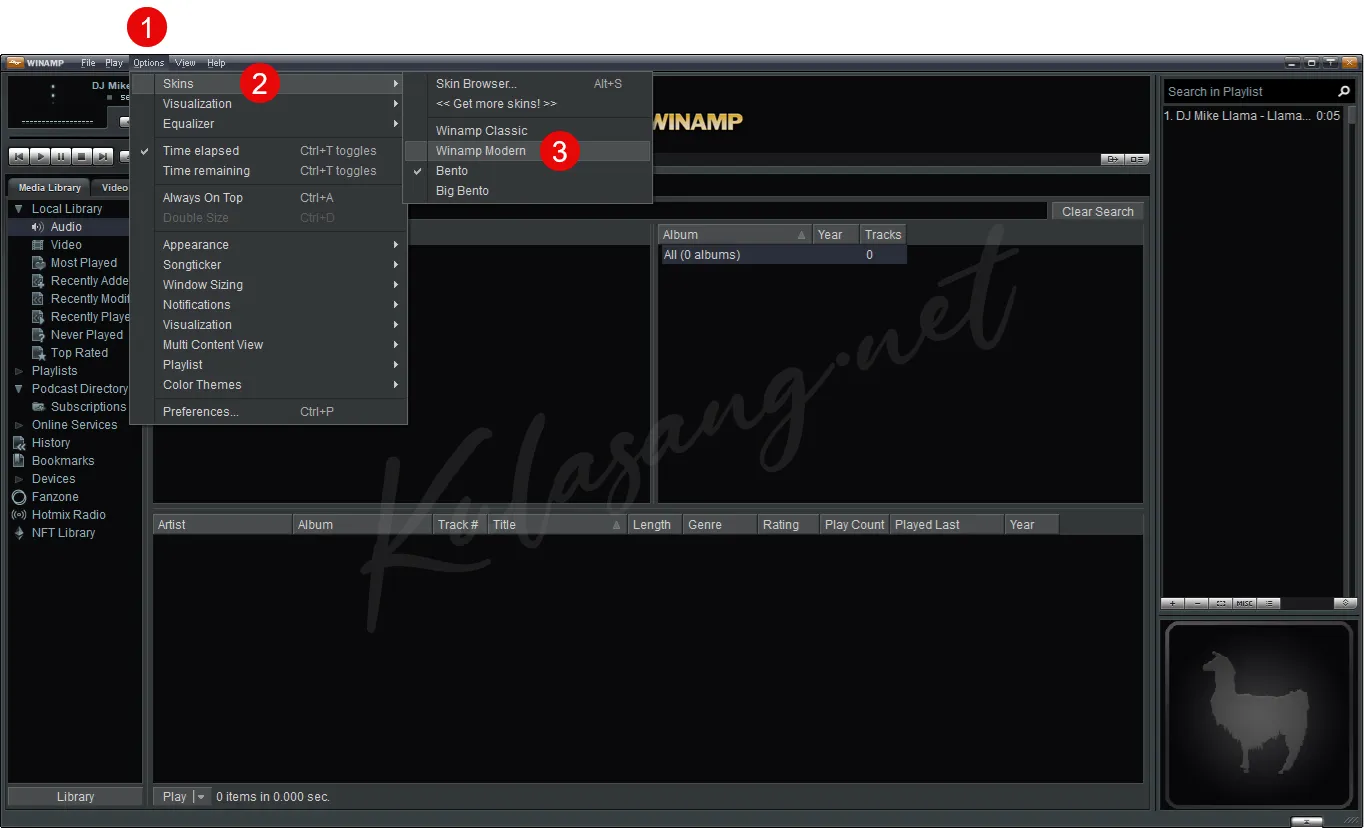1364x828 pixels.
Task: Click the Previous track button
Action: (18, 156)
